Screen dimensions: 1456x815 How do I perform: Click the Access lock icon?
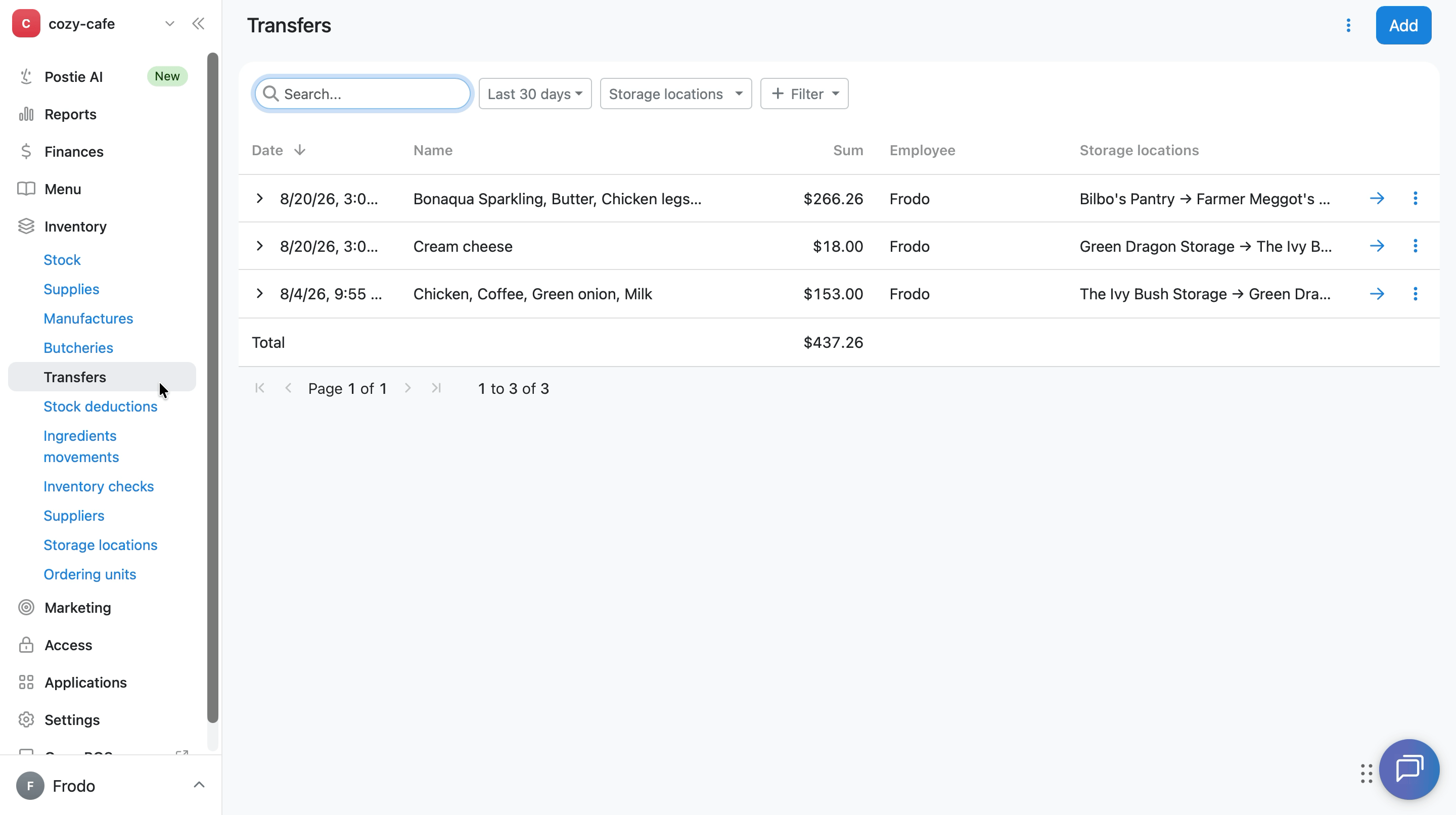pyautogui.click(x=26, y=645)
